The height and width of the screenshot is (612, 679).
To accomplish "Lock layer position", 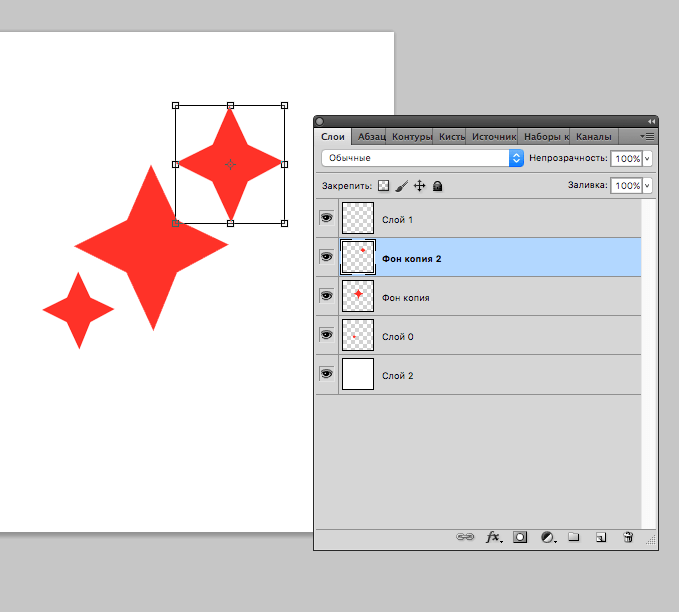I will pyautogui.click(x=420, y=186).
